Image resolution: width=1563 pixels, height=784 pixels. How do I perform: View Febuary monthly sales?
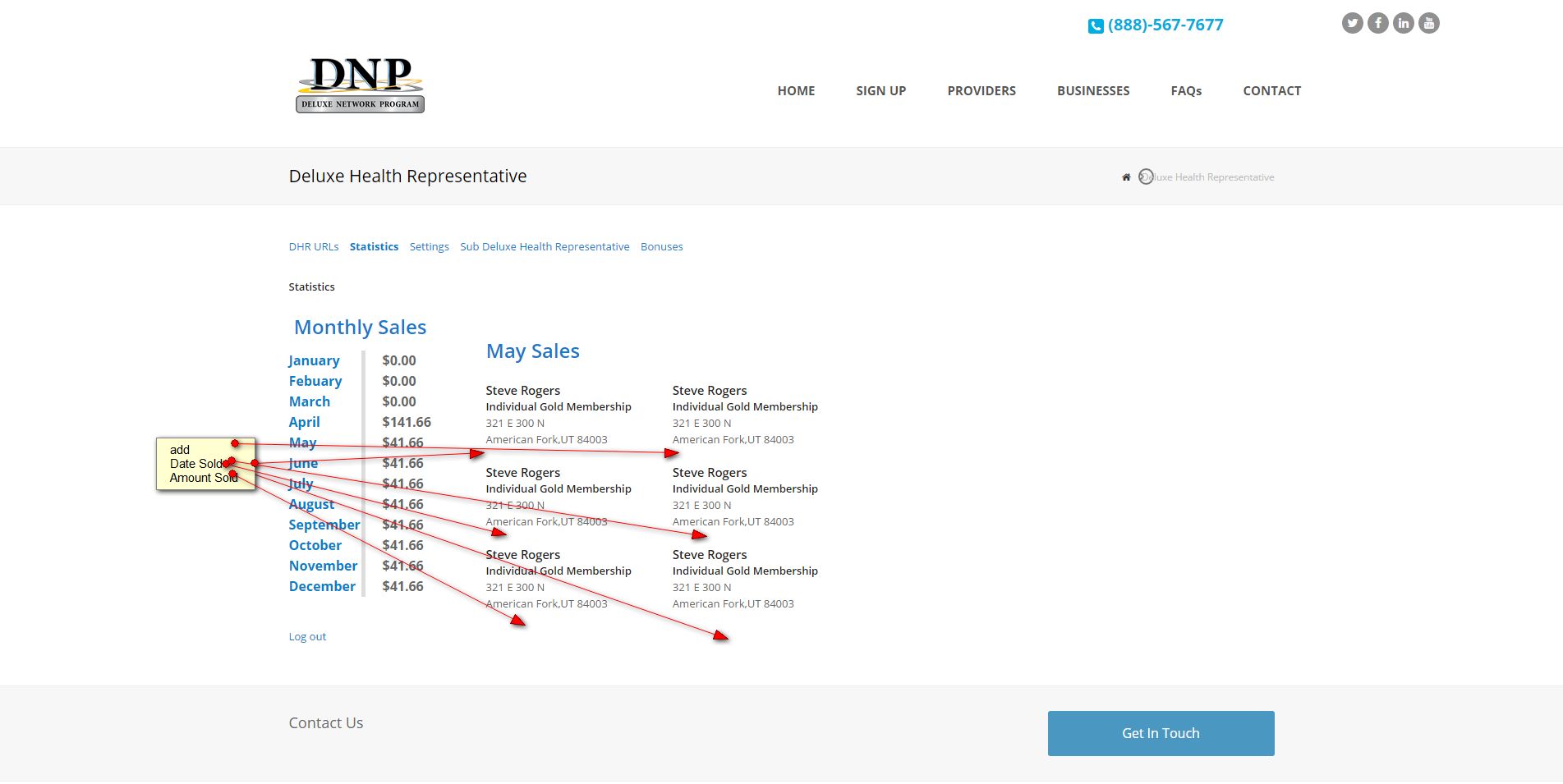(315, 381)
